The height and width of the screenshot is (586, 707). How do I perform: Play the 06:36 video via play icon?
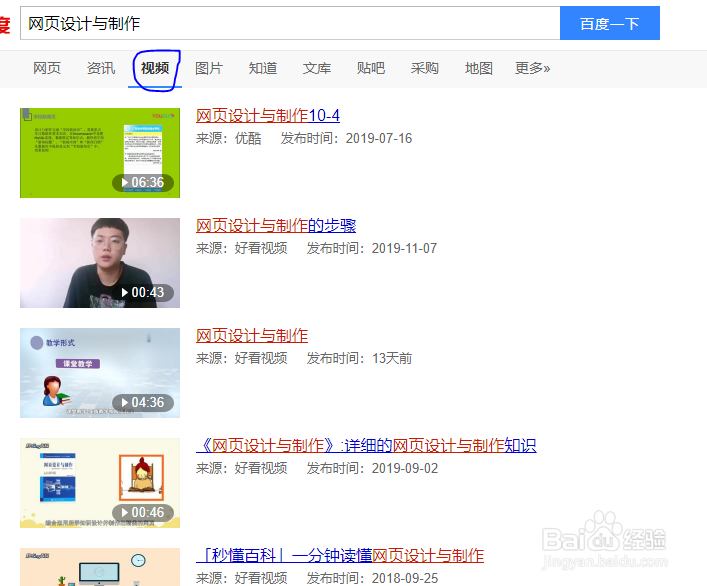point(125,183)
